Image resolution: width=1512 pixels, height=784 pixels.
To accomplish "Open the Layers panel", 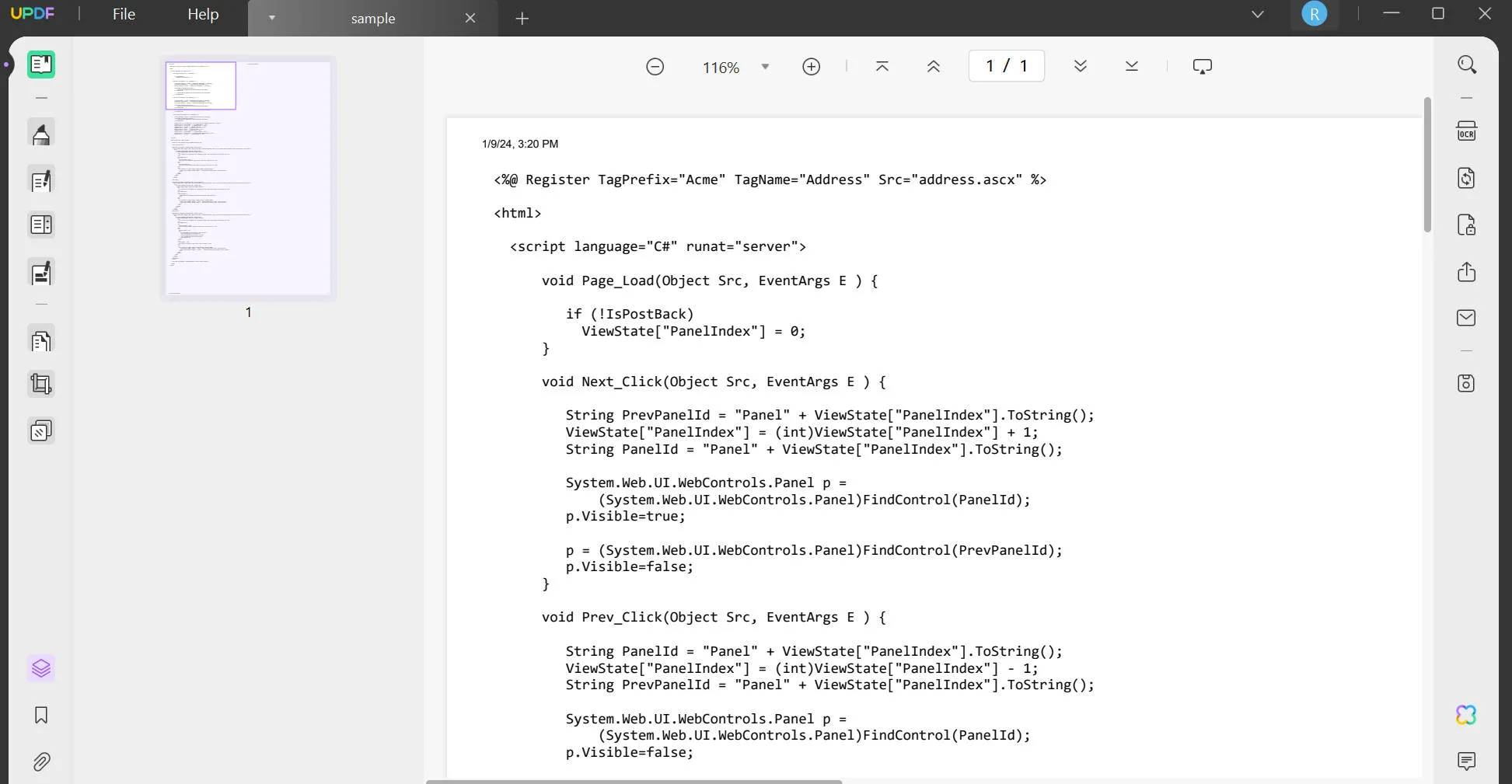I will [41, 668].
